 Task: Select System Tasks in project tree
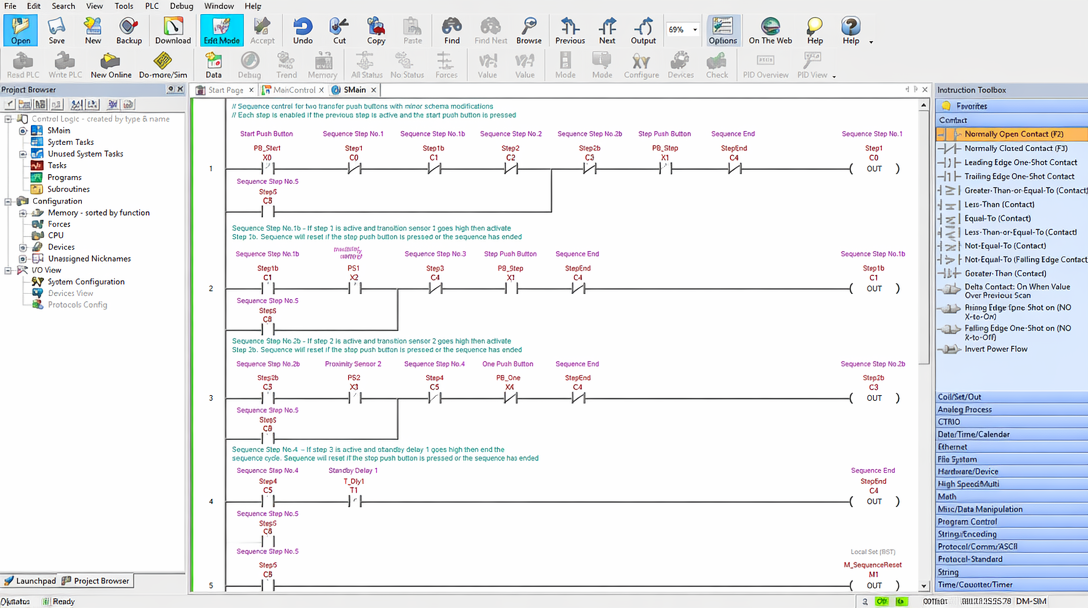70,142
